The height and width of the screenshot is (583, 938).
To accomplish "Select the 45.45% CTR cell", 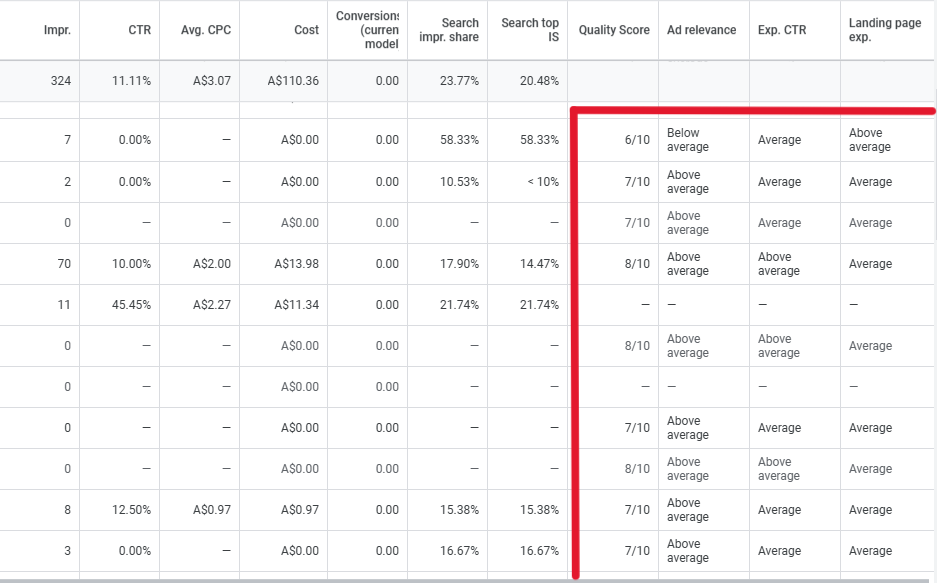I will (131, 305).
